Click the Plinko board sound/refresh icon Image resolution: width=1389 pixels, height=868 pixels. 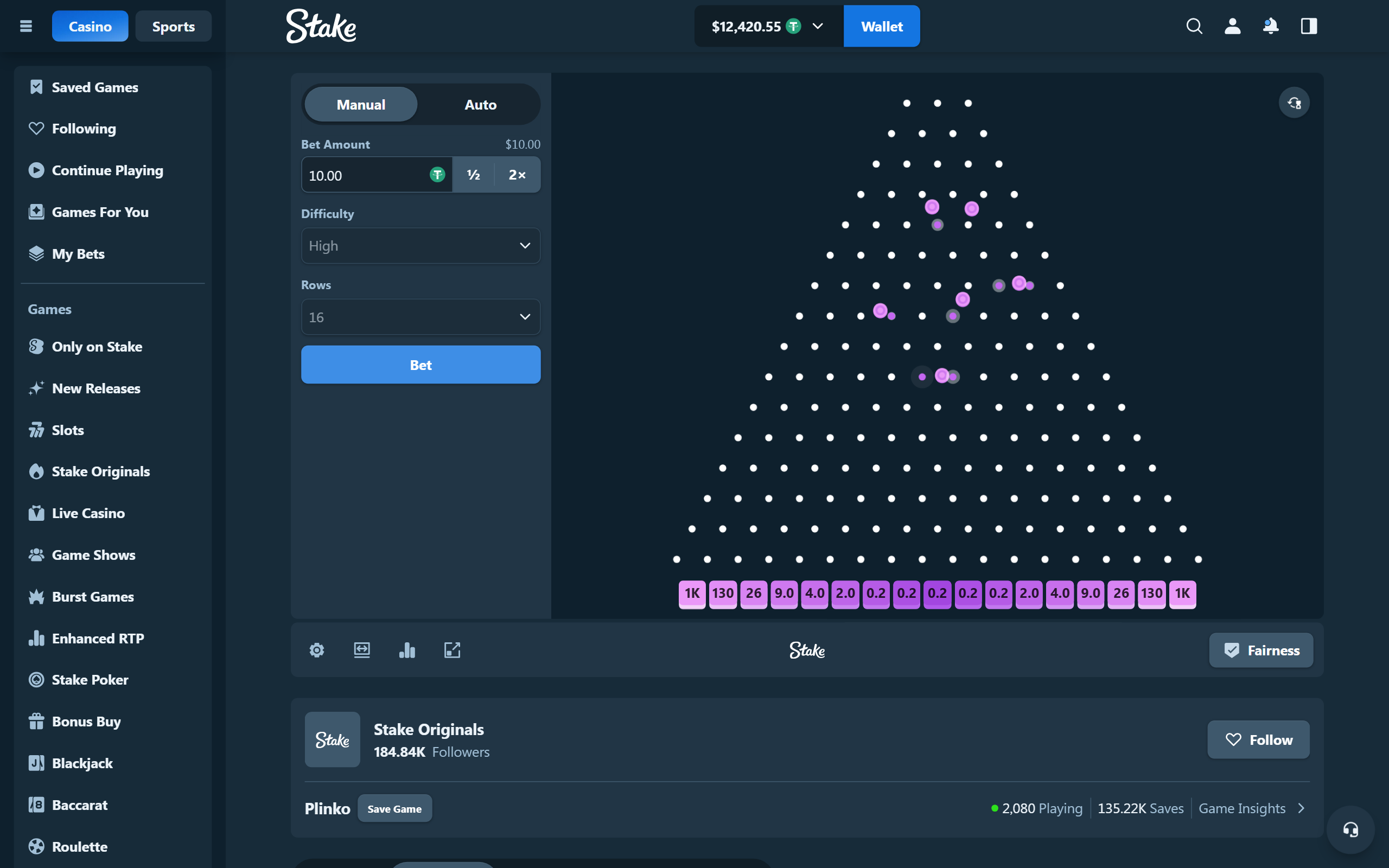pos(1294,103)
